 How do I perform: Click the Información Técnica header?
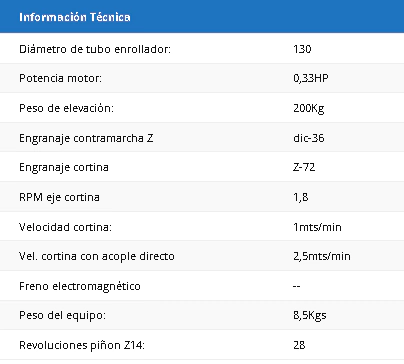(x=75, y=17)
